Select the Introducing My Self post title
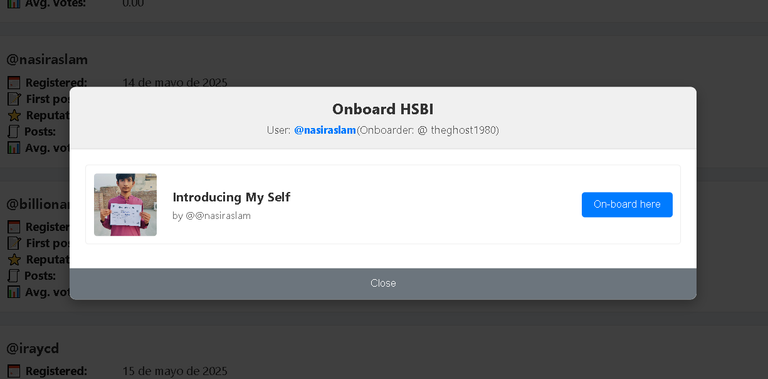Image resolution: width=768 pixels, height=379 pixels. [231, 197]
